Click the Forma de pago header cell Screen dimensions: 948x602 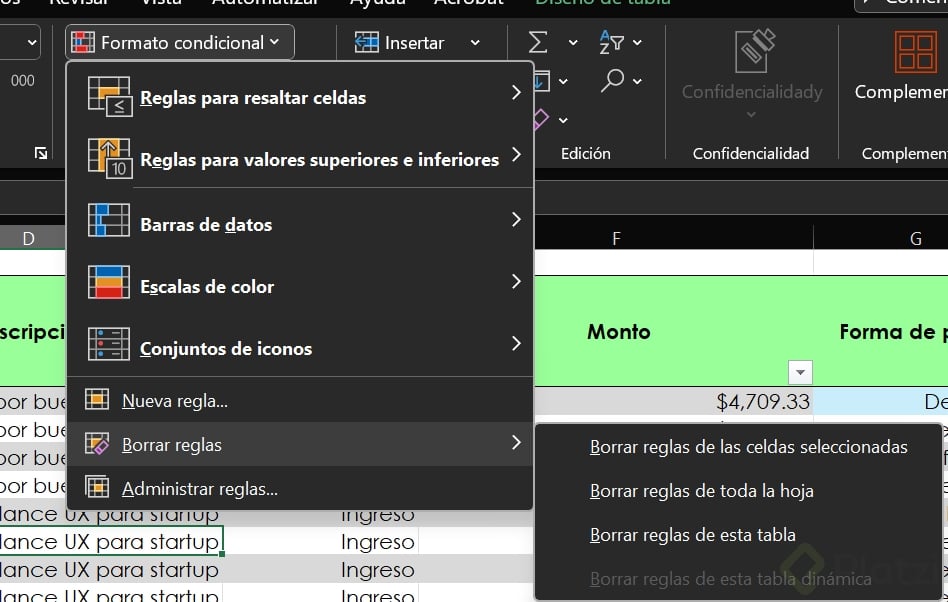point(881,331)
